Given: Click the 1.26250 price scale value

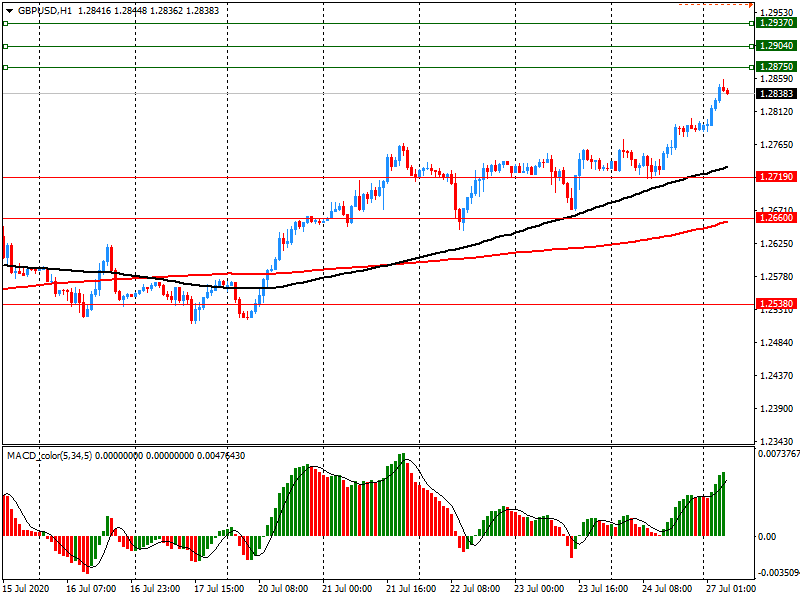Looking at the screenshot, I should pyautogui.click(x=777, y=243).
